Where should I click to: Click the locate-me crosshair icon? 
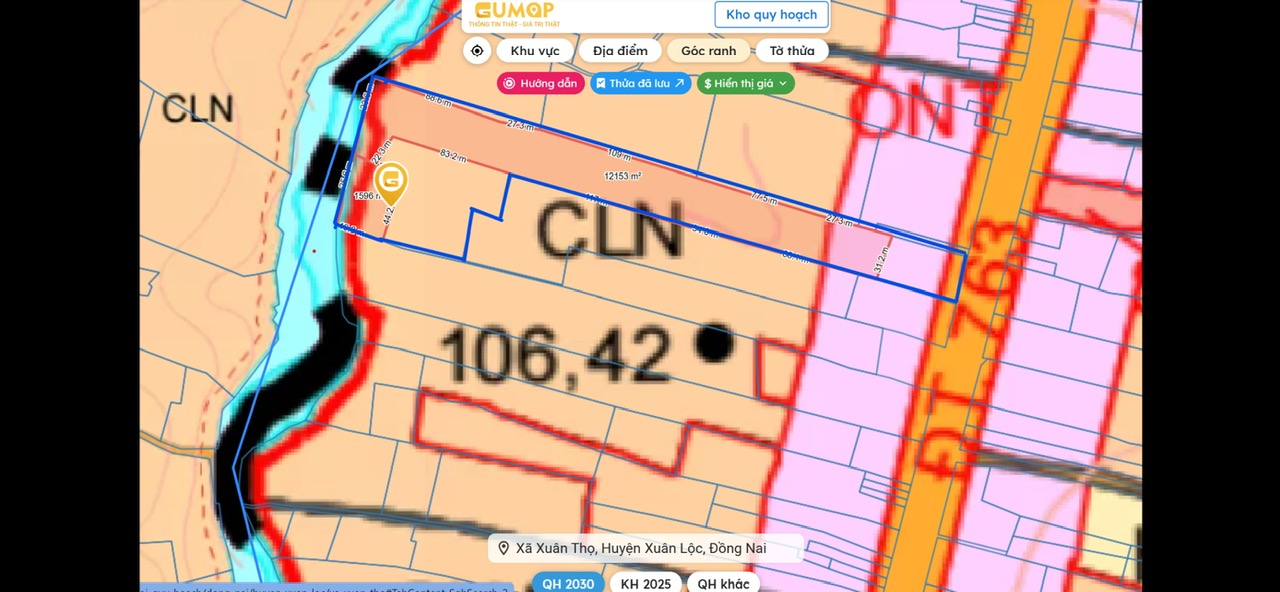pos(477,51)
